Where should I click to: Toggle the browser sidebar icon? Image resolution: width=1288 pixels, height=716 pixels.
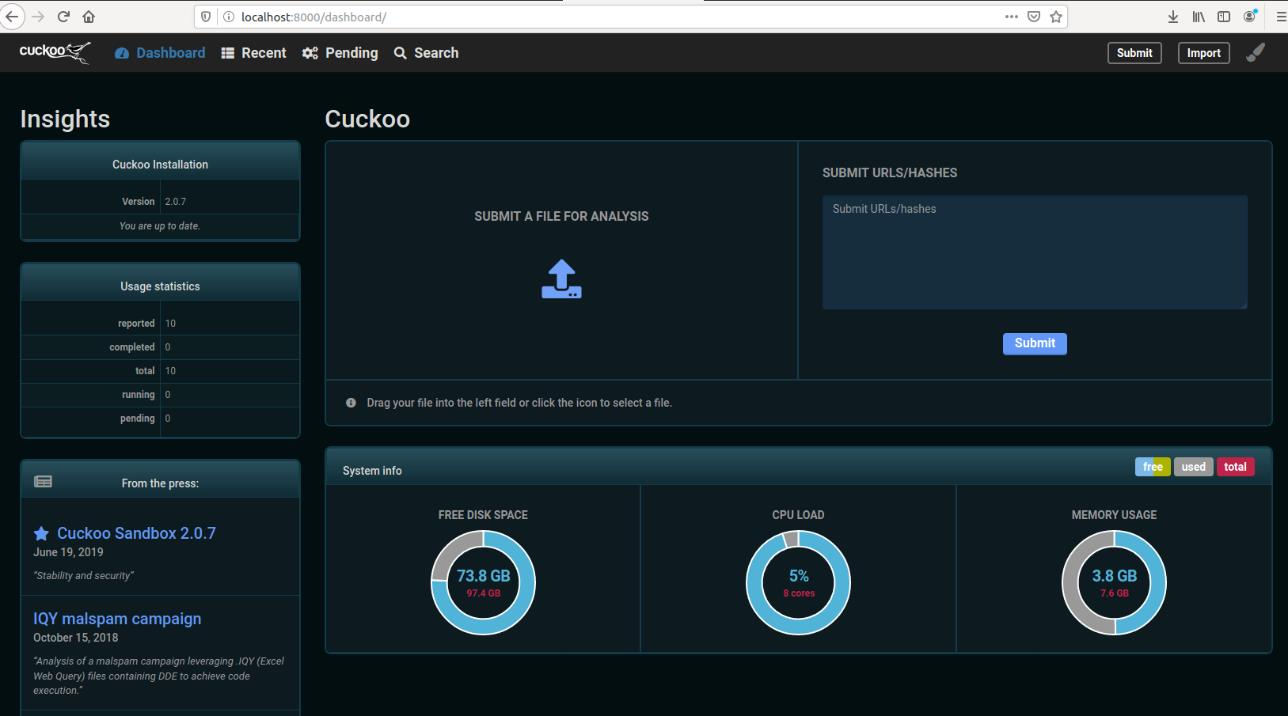tap(1223, 16)
